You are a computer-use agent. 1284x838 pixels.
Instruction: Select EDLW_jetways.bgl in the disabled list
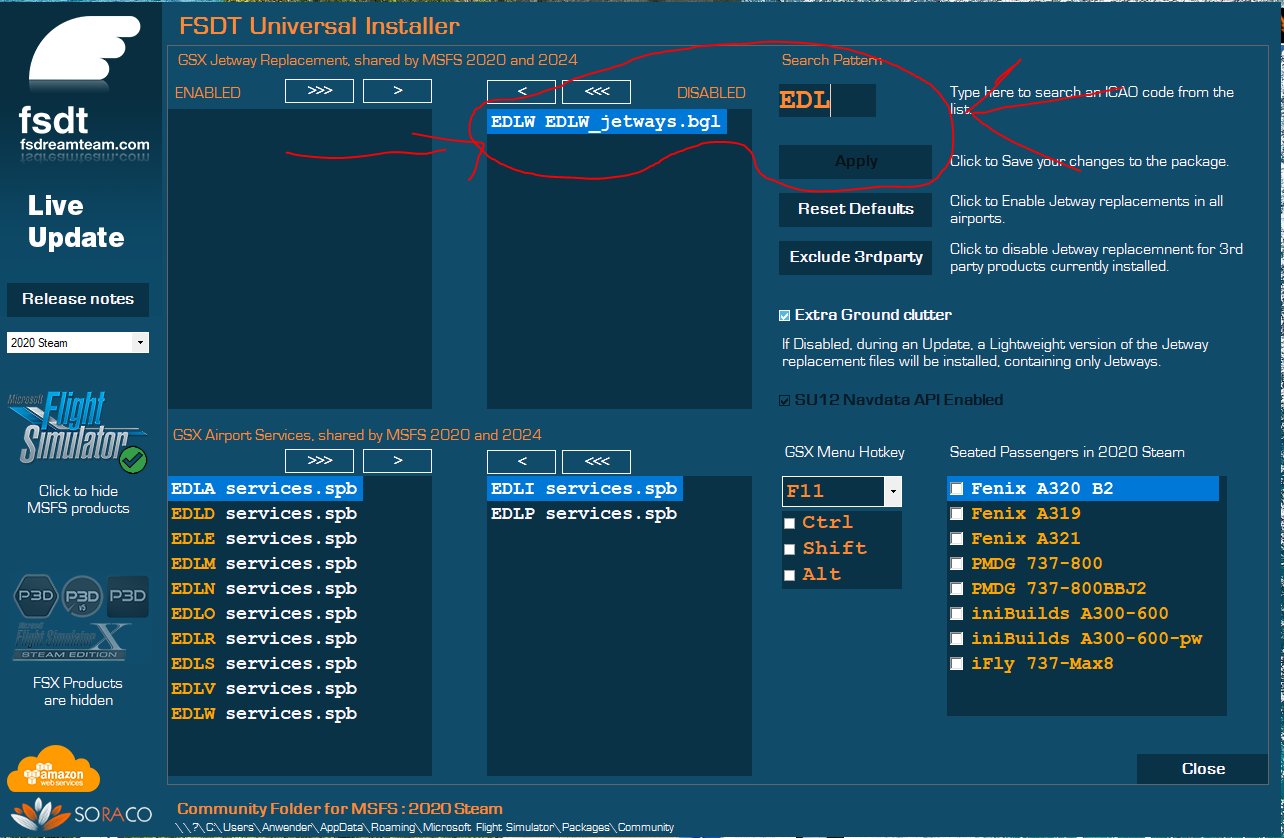coord(605,122)
